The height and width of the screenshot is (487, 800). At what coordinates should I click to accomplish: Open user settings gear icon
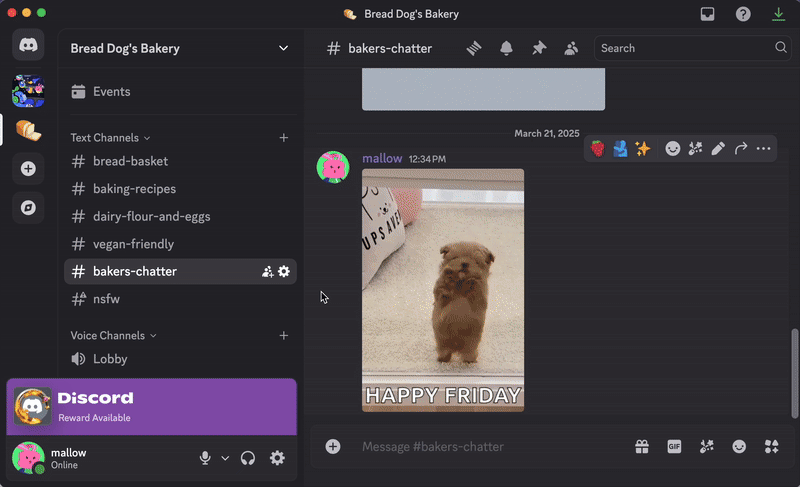(x=277, y=458)
